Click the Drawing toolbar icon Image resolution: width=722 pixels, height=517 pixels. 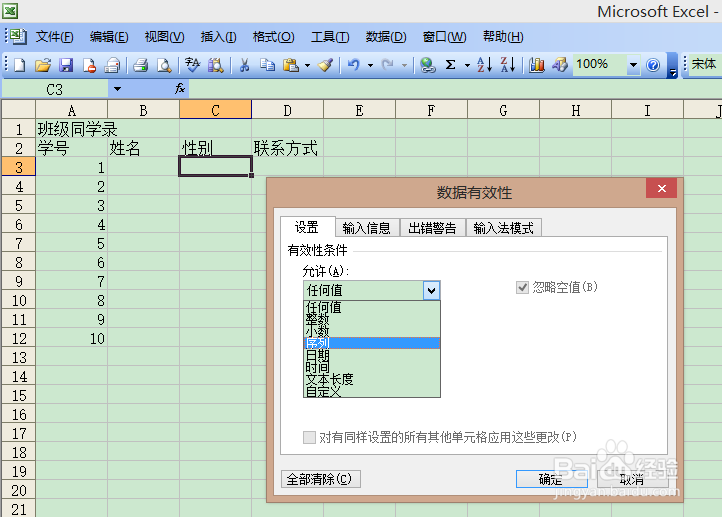[x=560, y=65]
